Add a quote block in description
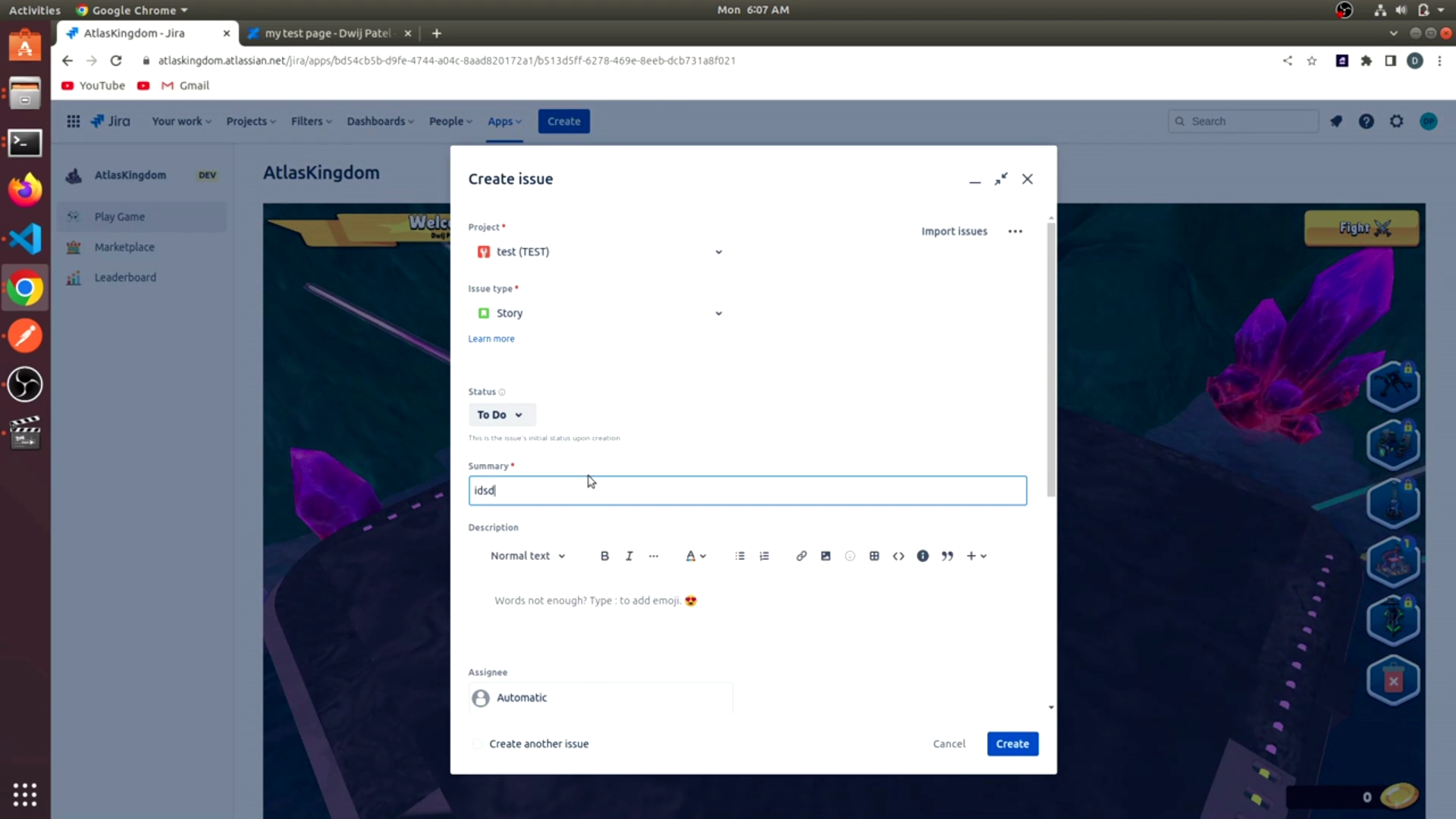Screen dimensions: 1456x819 click(x=947, y=556)
